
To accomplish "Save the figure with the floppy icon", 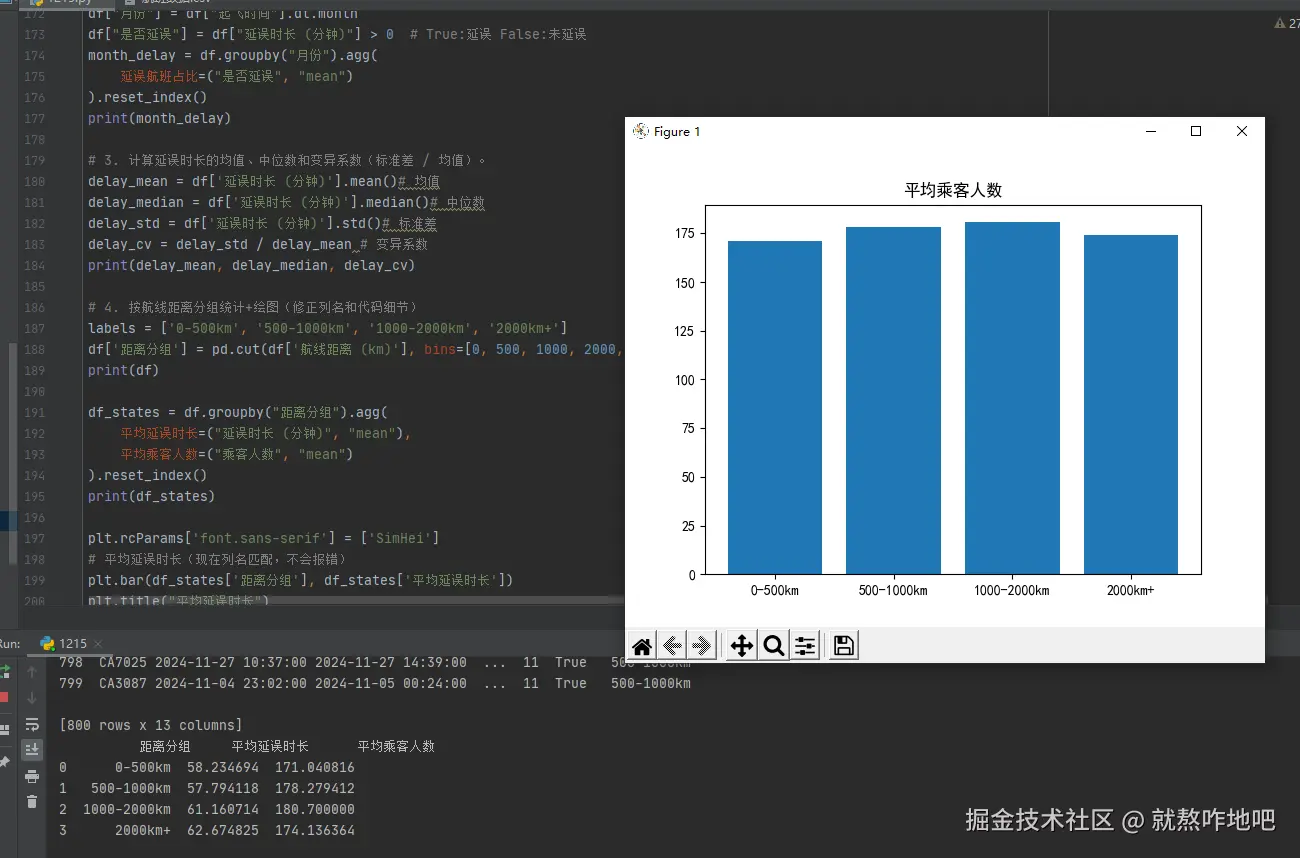I will pos(843,646).
